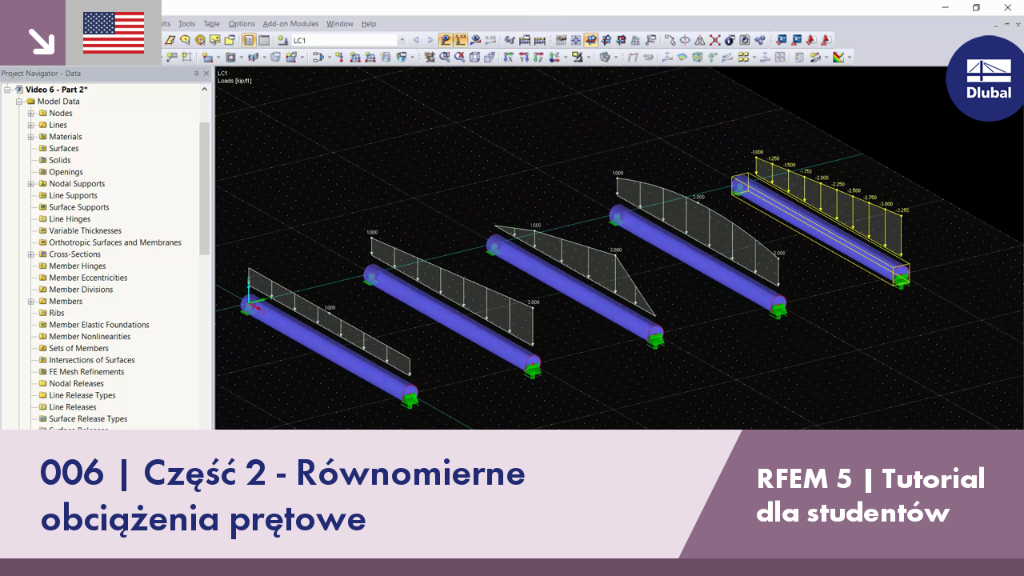Click the rainbow color scale icon
Image resolution: width=1024 pixels, height=576 pixels.
(839, 57)
